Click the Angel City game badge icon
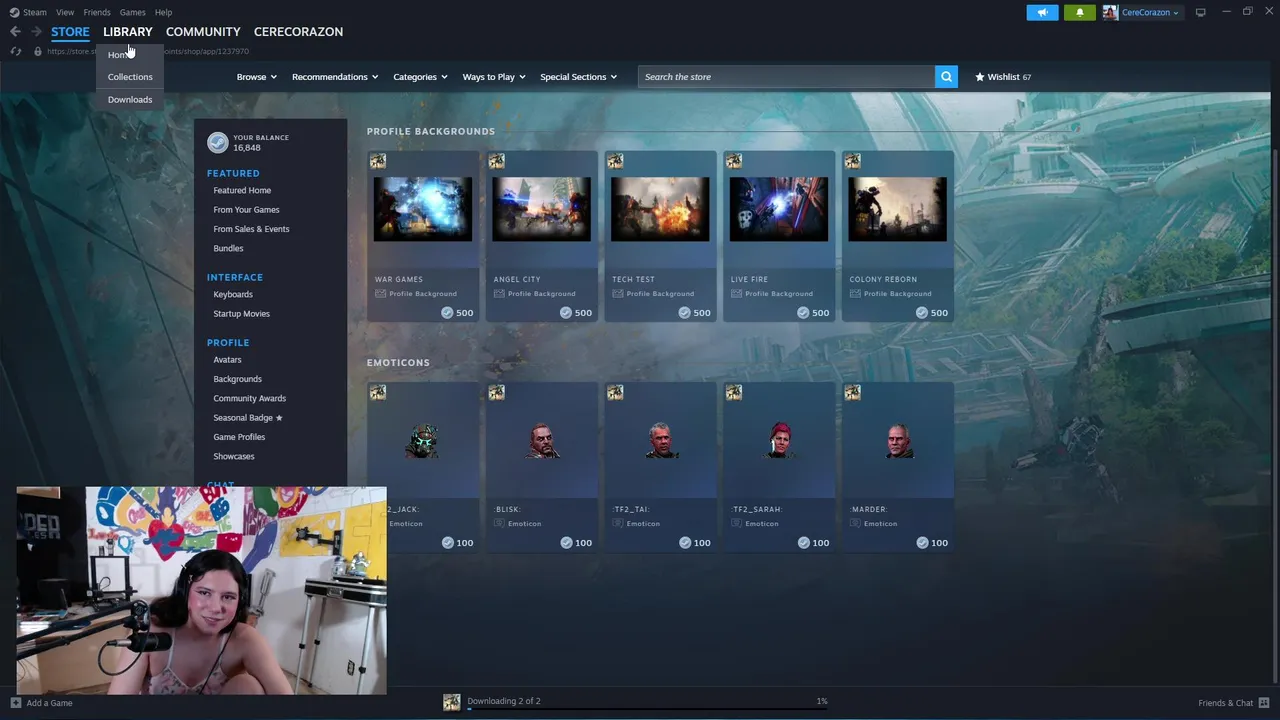 497,161
